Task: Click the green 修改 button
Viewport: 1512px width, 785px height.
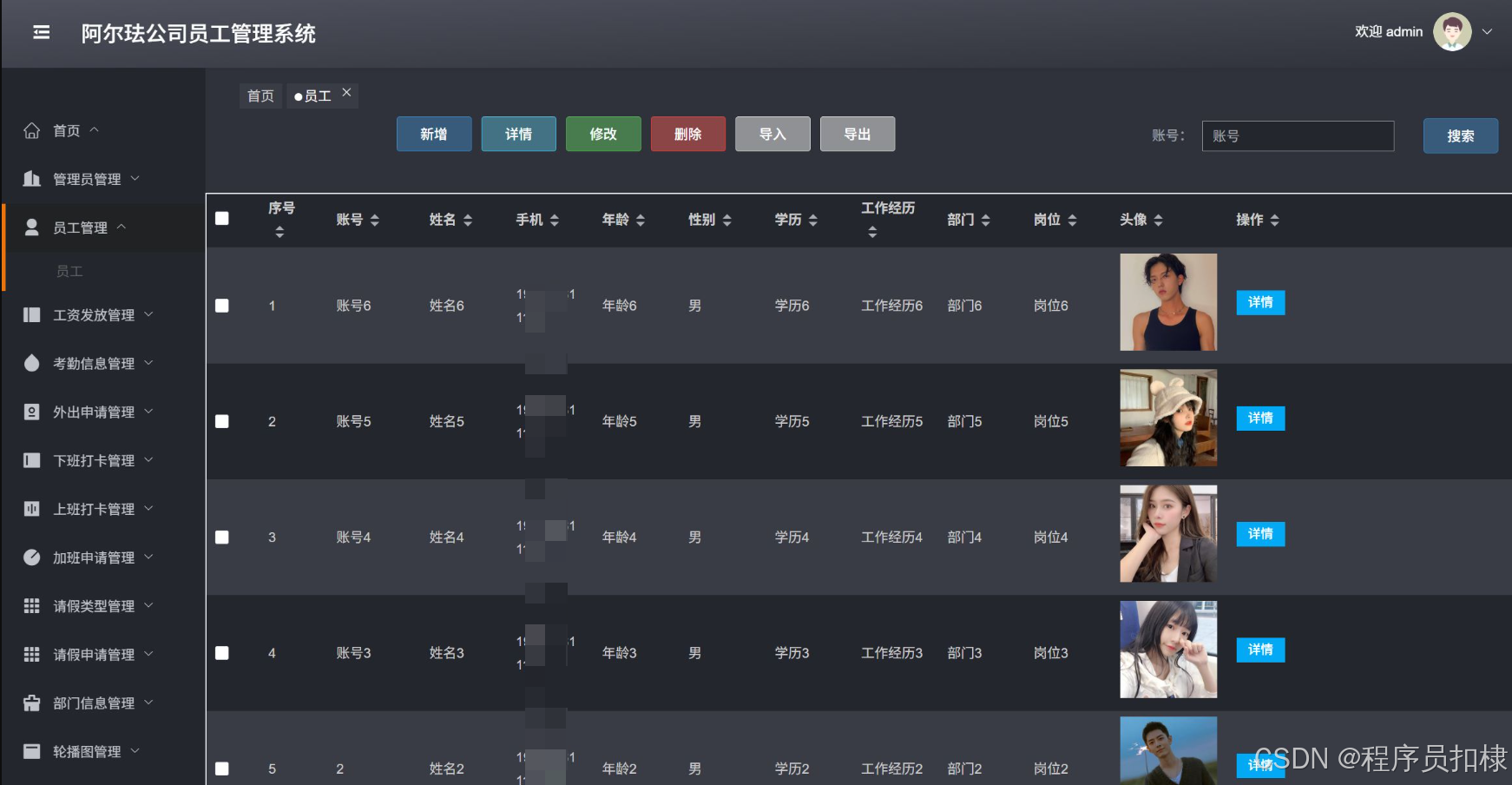Action: coord(603,134)
